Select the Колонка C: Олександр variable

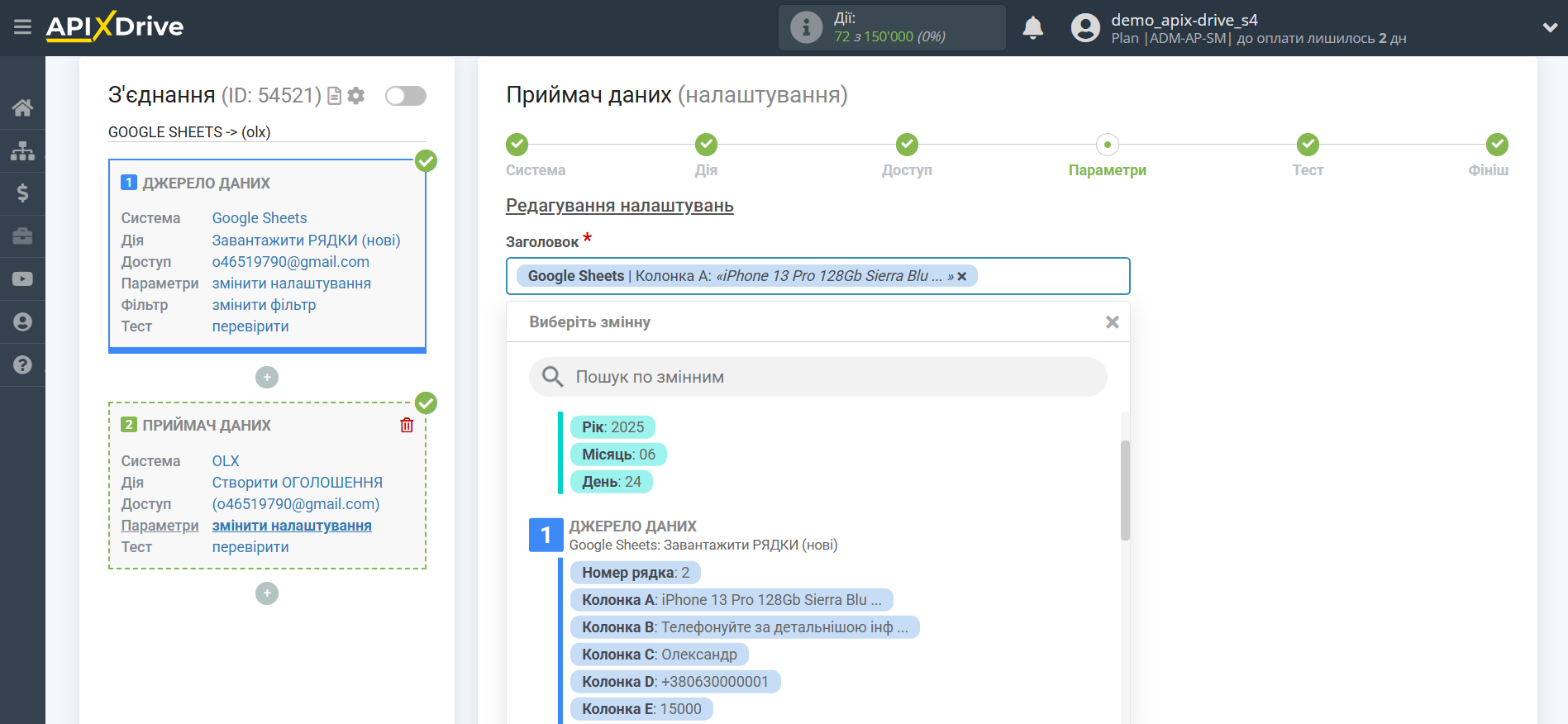pyautogui.click(x=660, y=655)
